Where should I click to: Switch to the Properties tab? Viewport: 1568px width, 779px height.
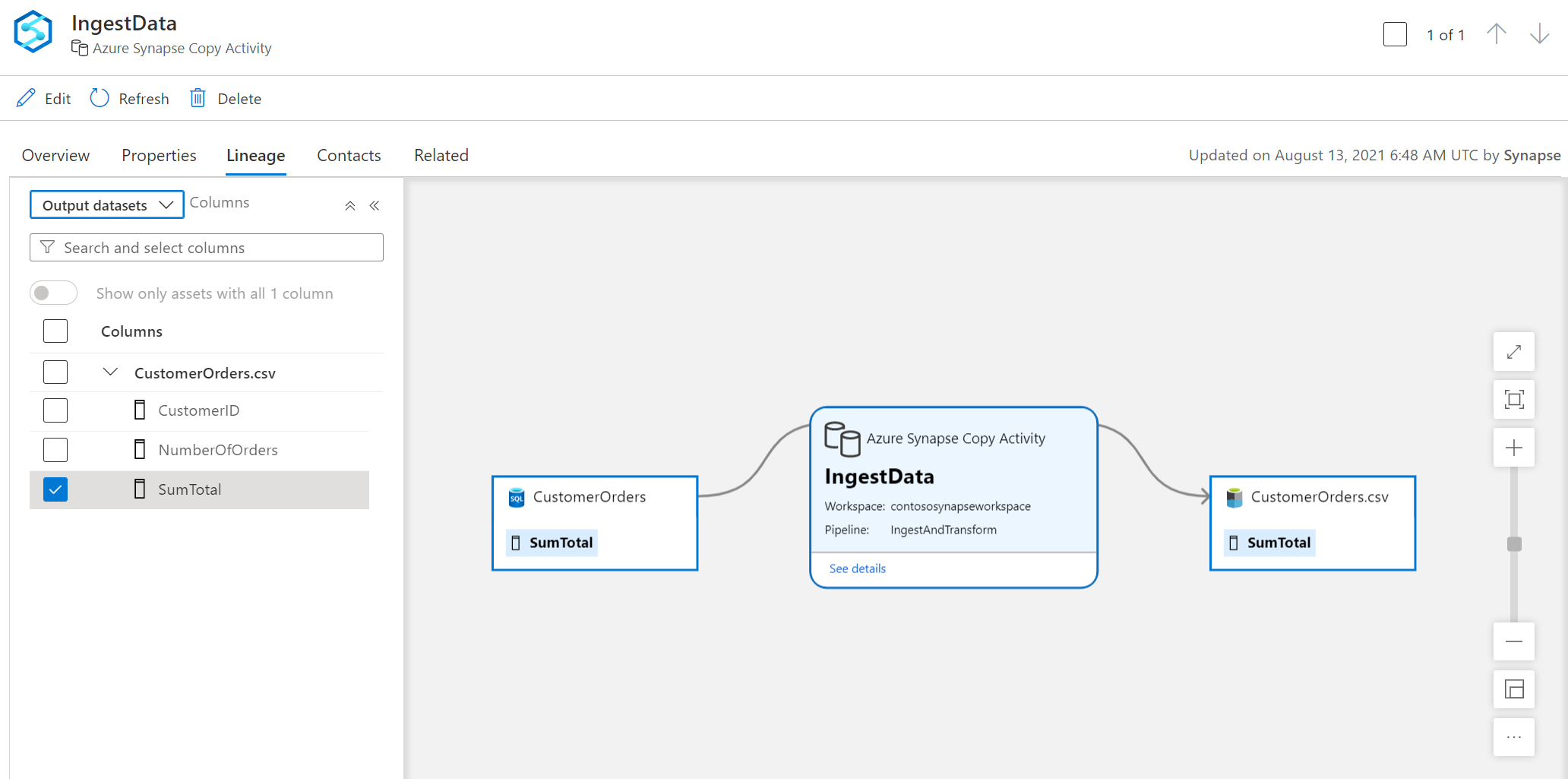point(159,155)
